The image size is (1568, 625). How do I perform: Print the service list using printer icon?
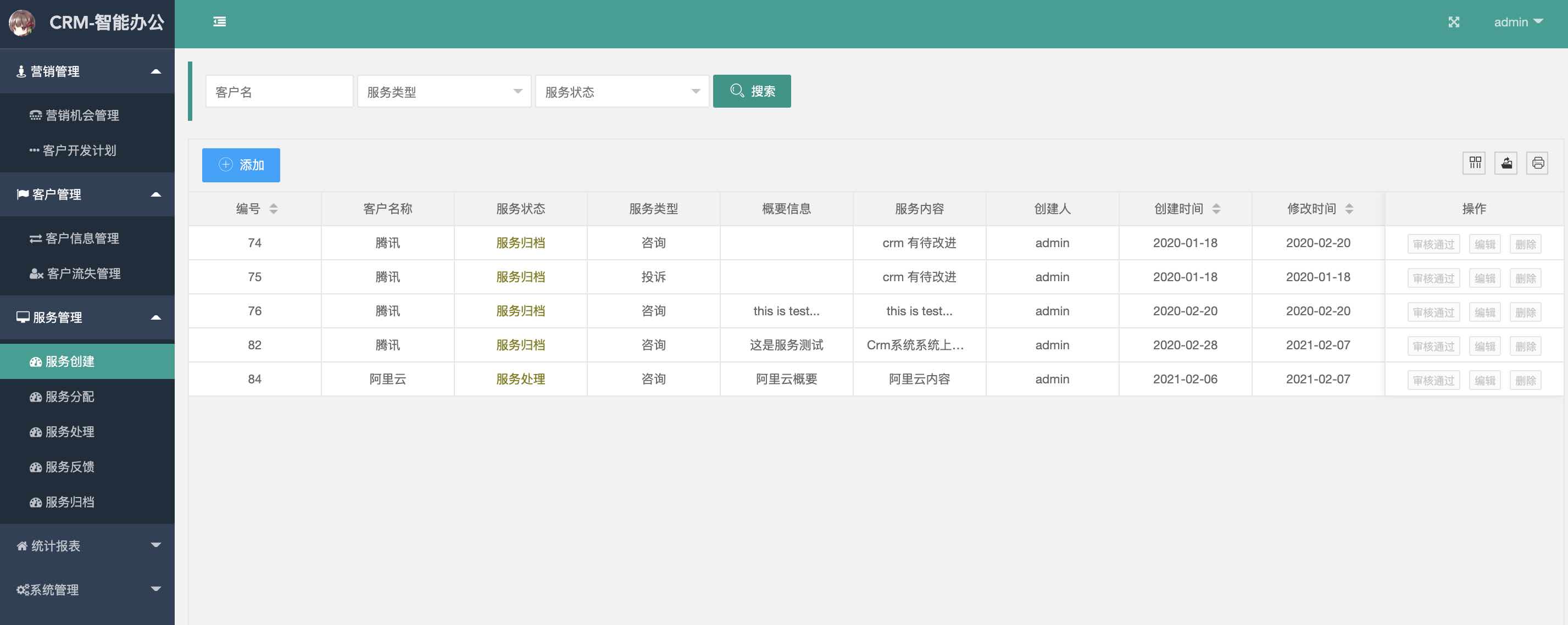pyautogui.click(x=1538, y=163)
